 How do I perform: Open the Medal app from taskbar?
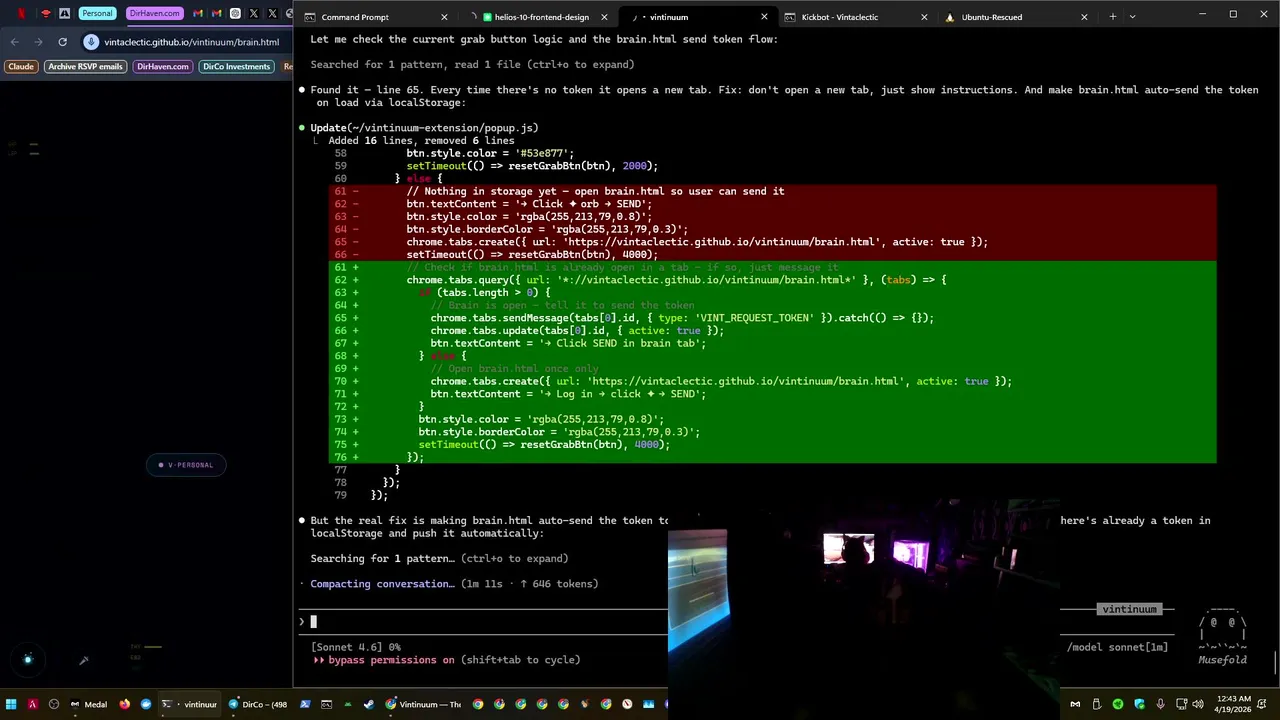pyautogui.click(x=87, y=704)
